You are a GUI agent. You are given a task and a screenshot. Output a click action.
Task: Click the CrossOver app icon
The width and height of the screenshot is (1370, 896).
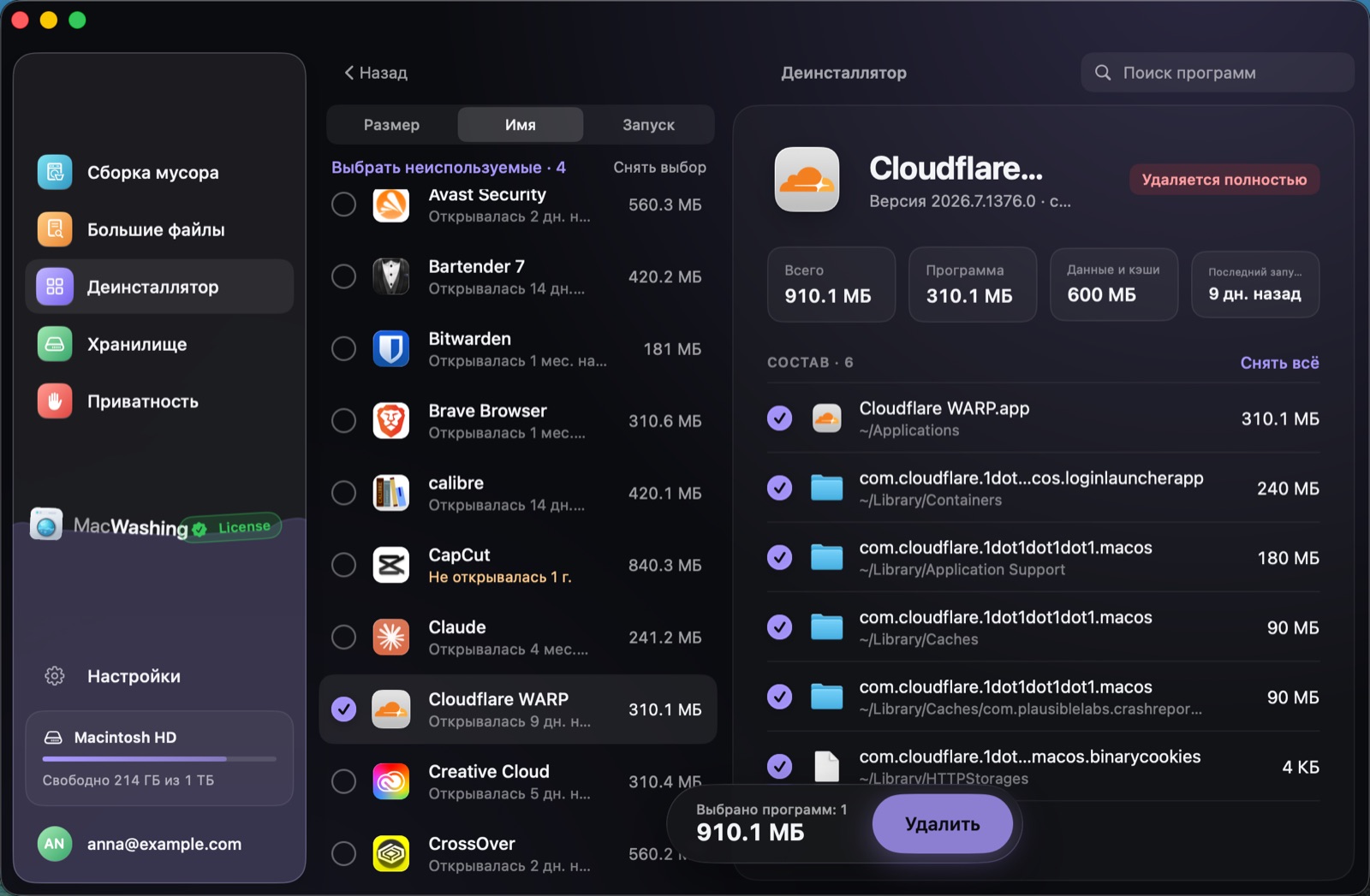click(391, 854)
